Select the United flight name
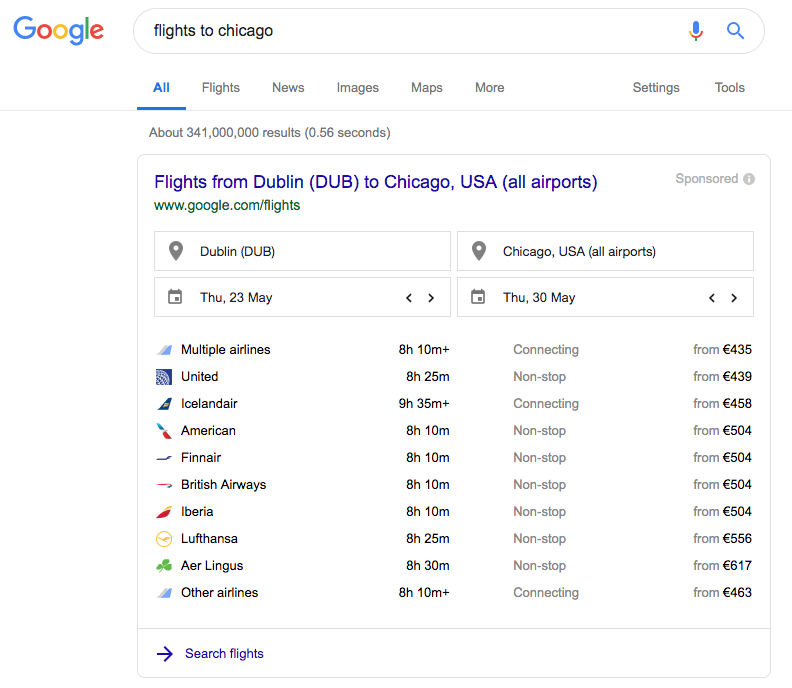This screenshot has height=688, width=792. click(200, 377)
